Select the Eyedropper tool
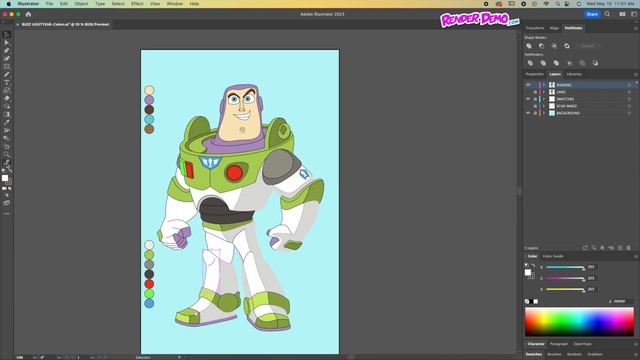640x360 pixels. (x=7, y=122)
